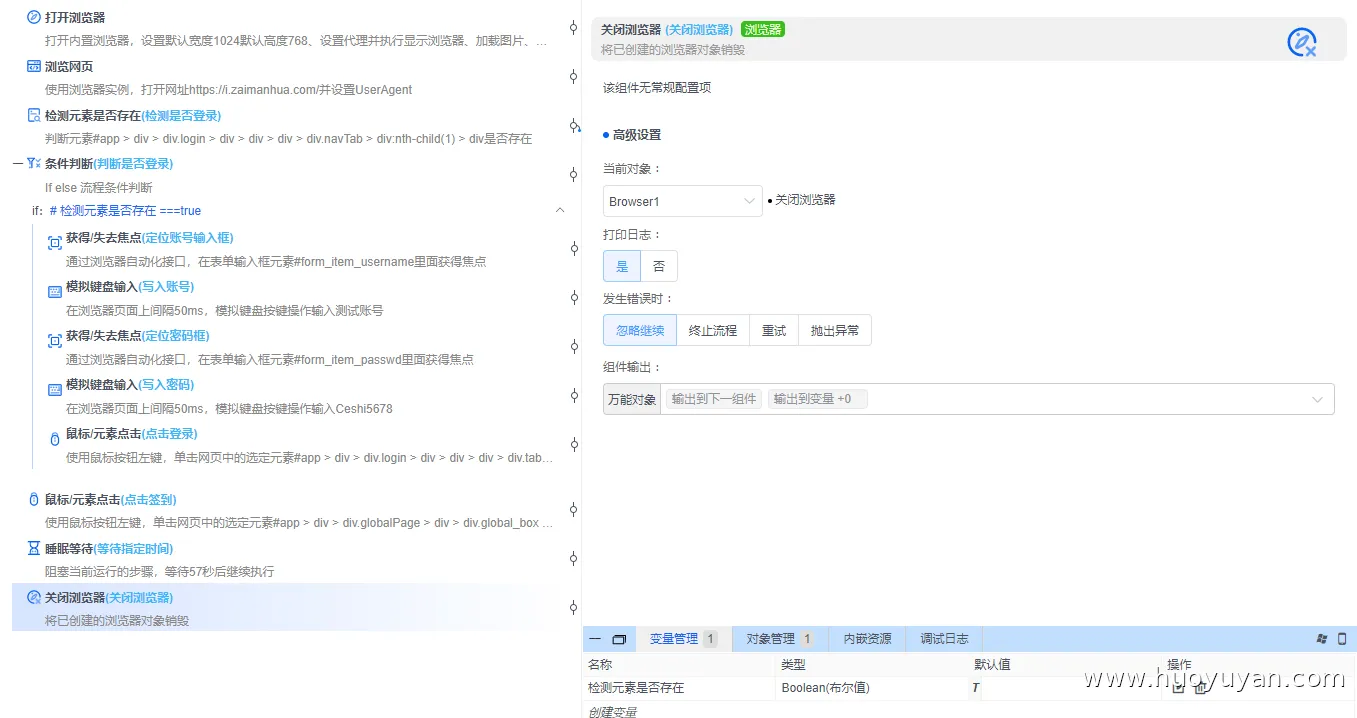
Task: Click the Windows platform icon in the panel bar
Action: point(1322,638)
